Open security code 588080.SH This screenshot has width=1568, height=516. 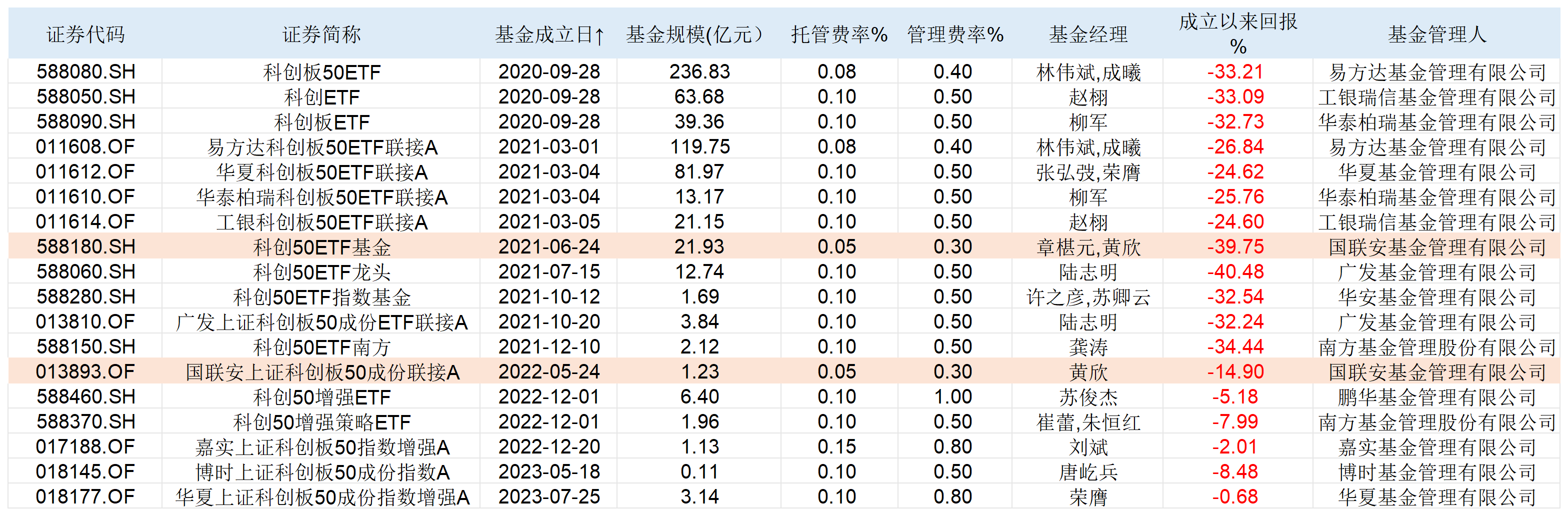pyautogui.click(x=86, y=72)
